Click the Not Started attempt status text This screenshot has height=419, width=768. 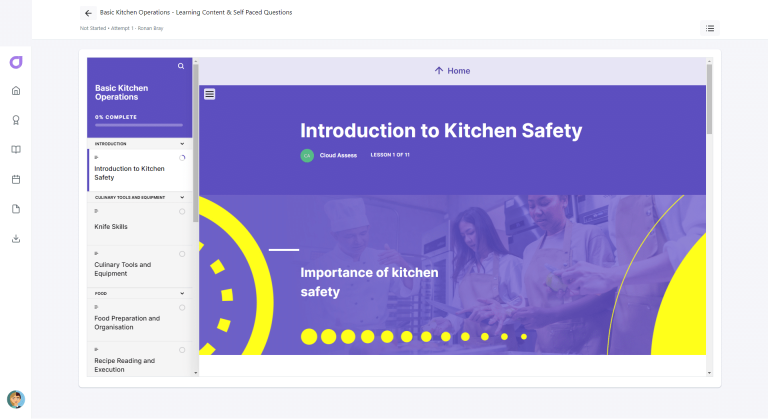pyautogui.click(x=93, y=28)
